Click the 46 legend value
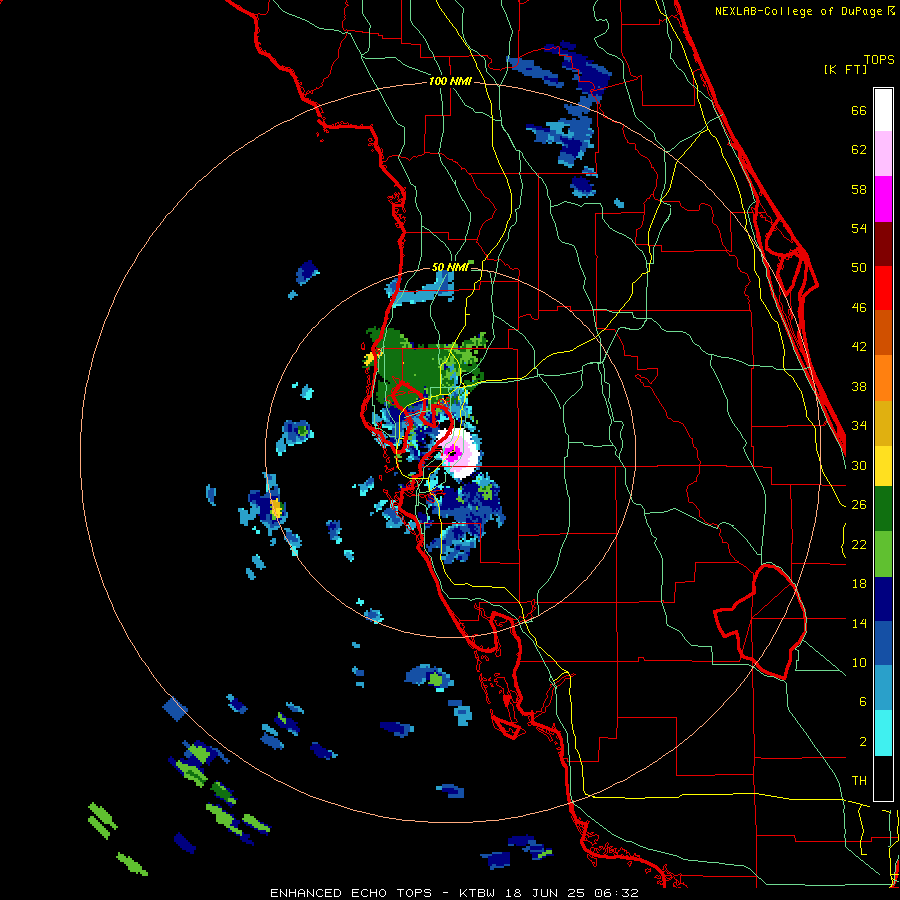The height and width of the screenshot is (900, 900). 859,308
